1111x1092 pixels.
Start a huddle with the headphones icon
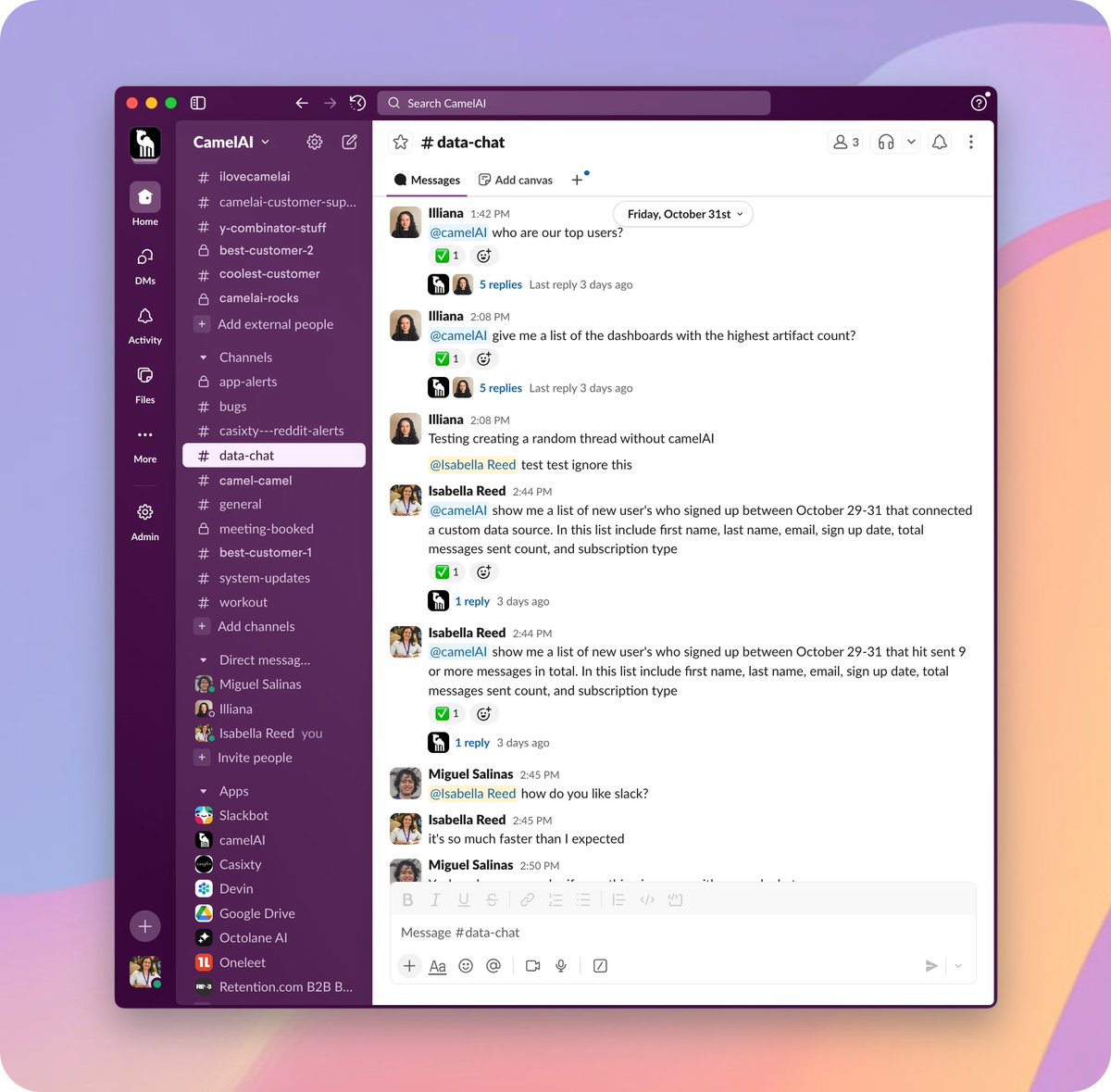point(886,142)
